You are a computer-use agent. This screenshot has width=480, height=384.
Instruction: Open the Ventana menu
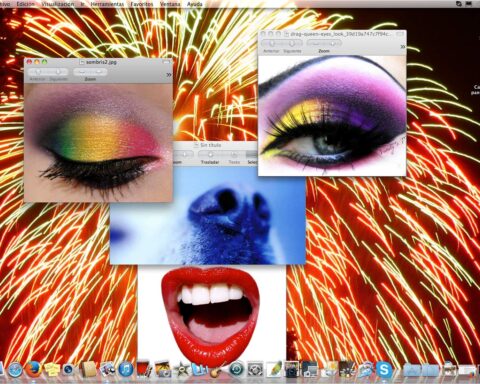pos(170,4)
